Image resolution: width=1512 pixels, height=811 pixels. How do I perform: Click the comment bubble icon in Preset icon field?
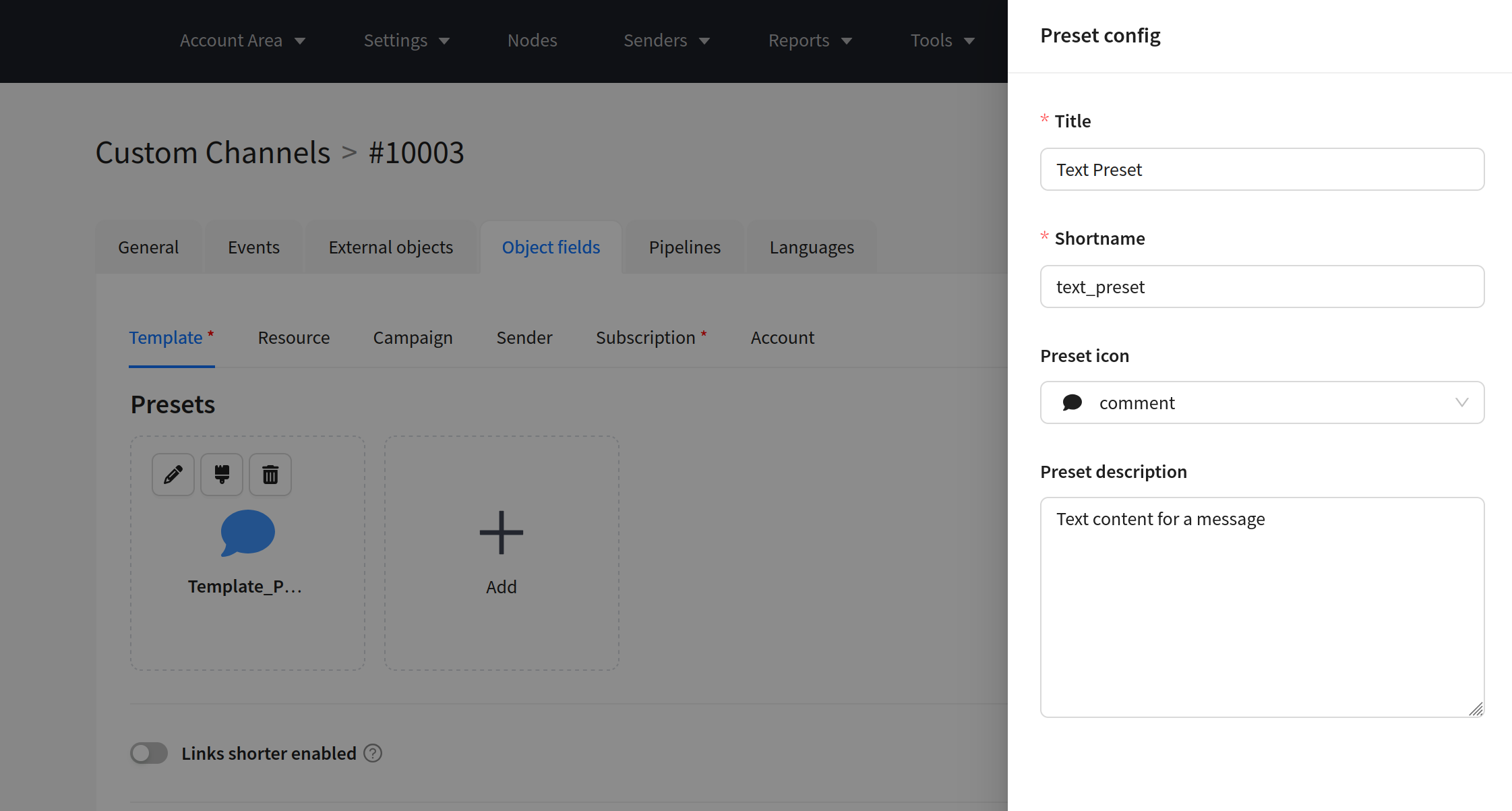[1072, 402]
